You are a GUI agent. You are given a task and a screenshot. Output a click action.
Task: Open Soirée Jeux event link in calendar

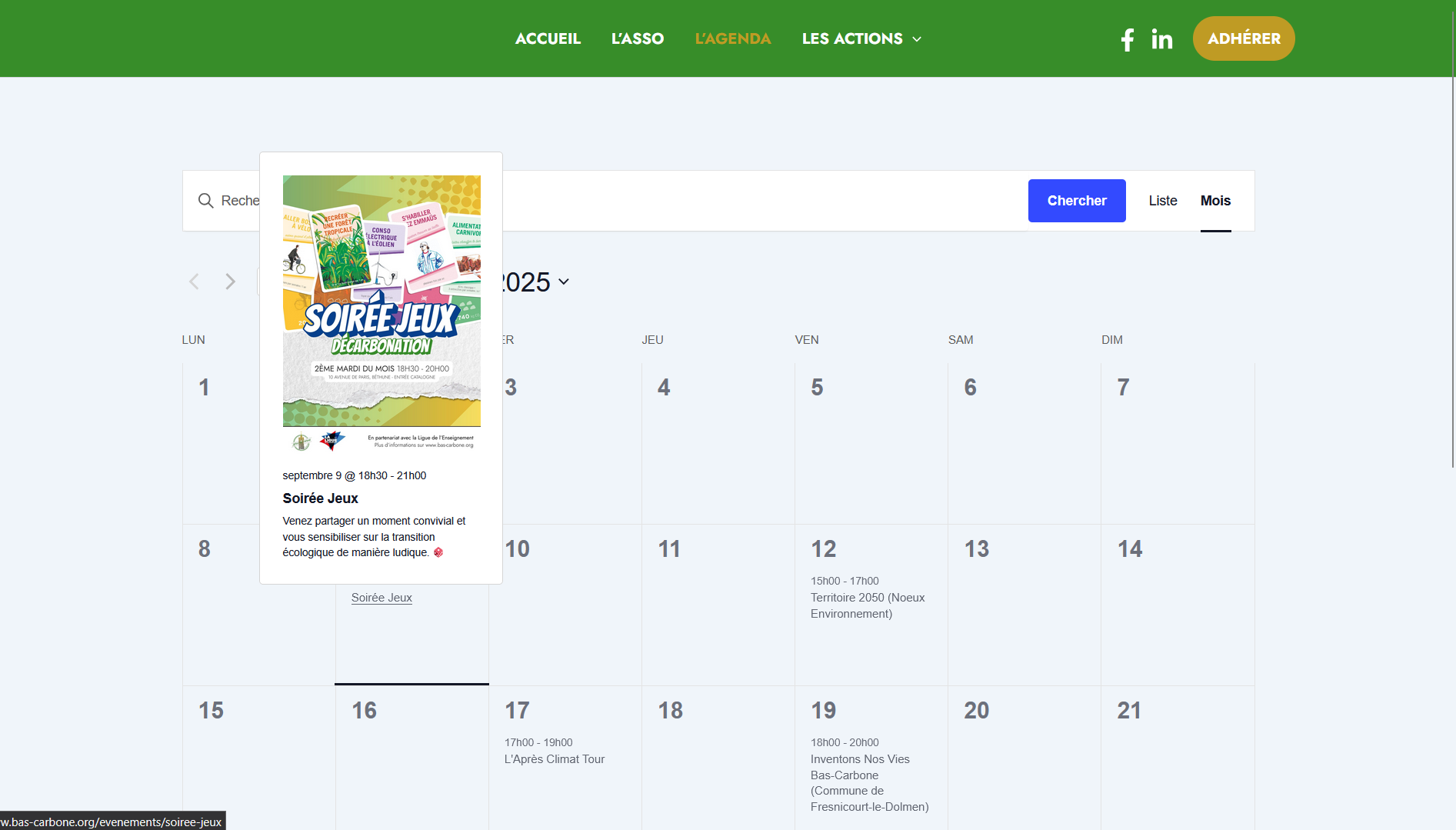[x=381, y=598]
